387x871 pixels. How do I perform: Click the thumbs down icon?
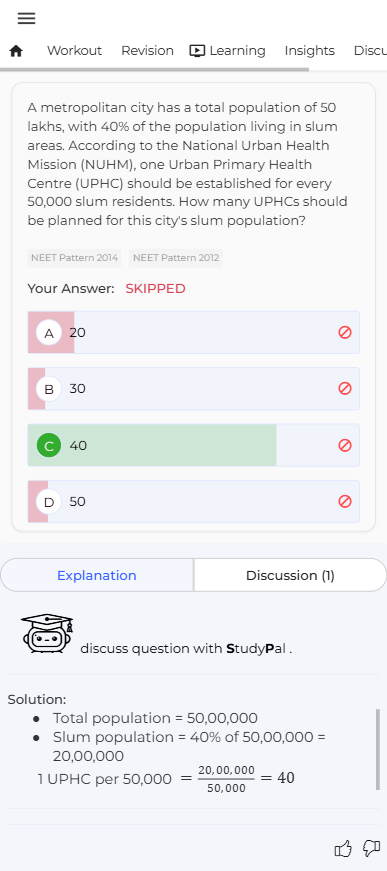tap(371, 849)
